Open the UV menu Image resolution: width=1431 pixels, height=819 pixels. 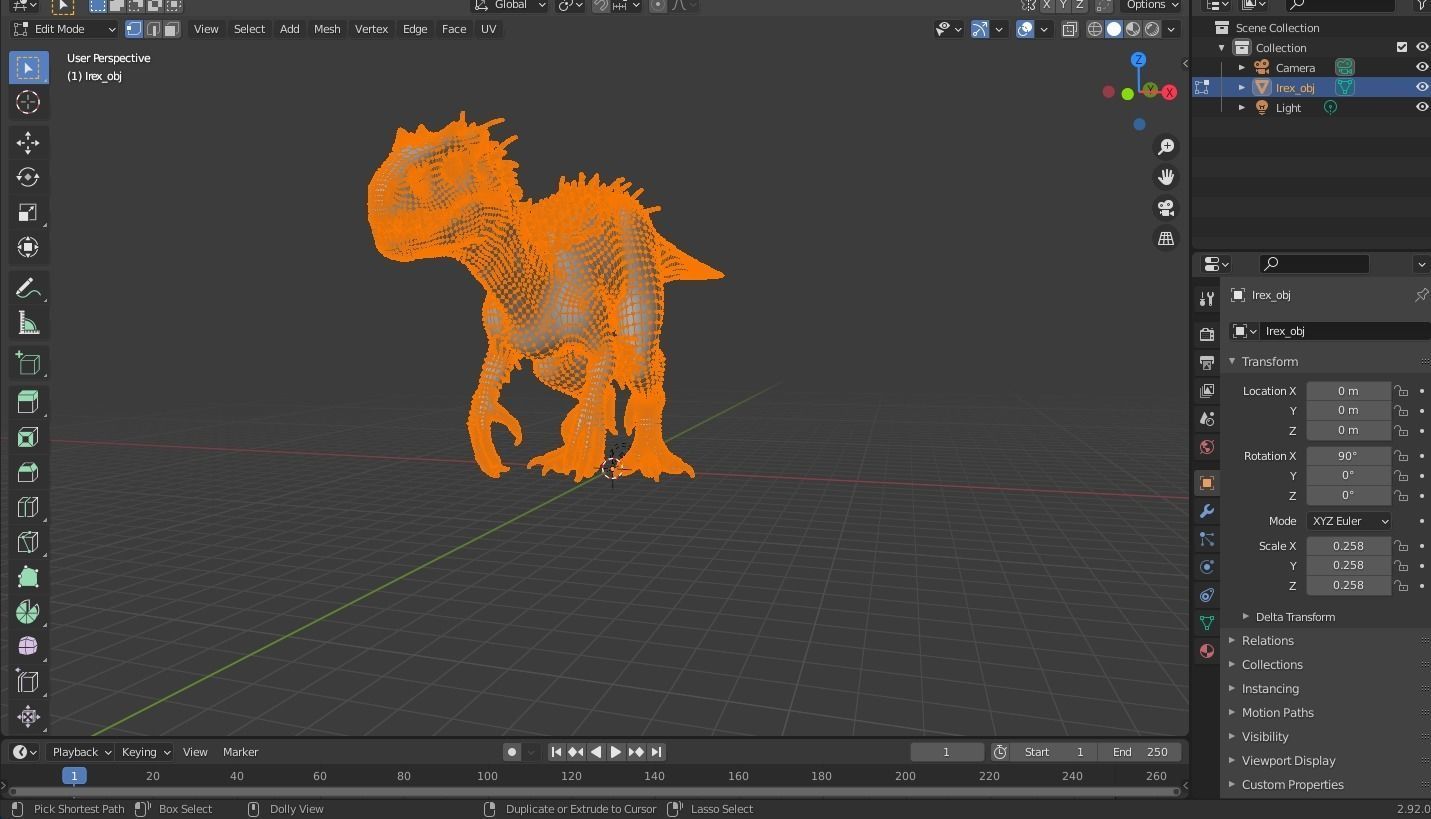point(488,29)
